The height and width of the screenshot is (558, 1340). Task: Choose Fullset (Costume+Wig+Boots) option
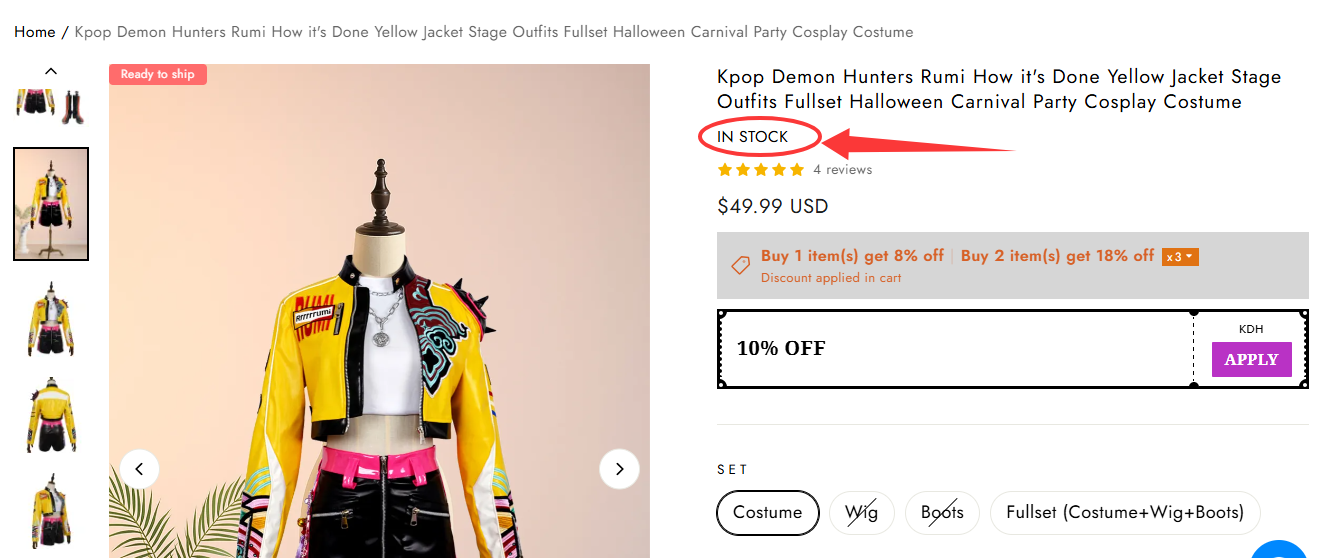tap(1125, 513)
